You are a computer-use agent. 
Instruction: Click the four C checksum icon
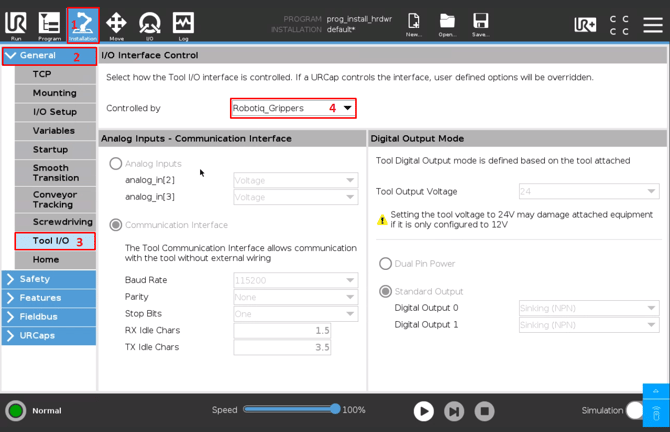[x=619, y=25]
